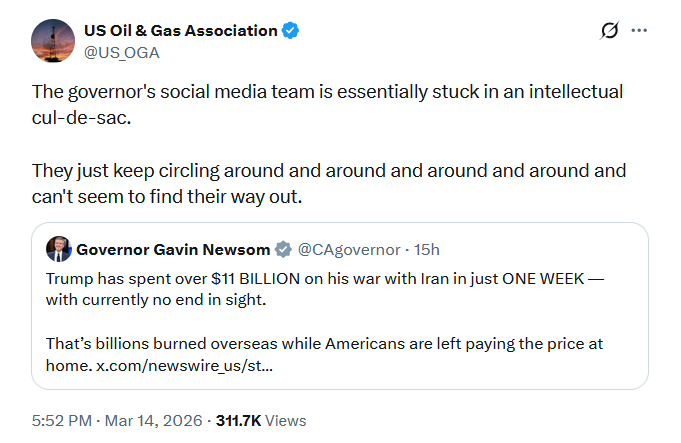Click the blue verified badge
The image size is (681, 443).
click(x=291, y=31)
